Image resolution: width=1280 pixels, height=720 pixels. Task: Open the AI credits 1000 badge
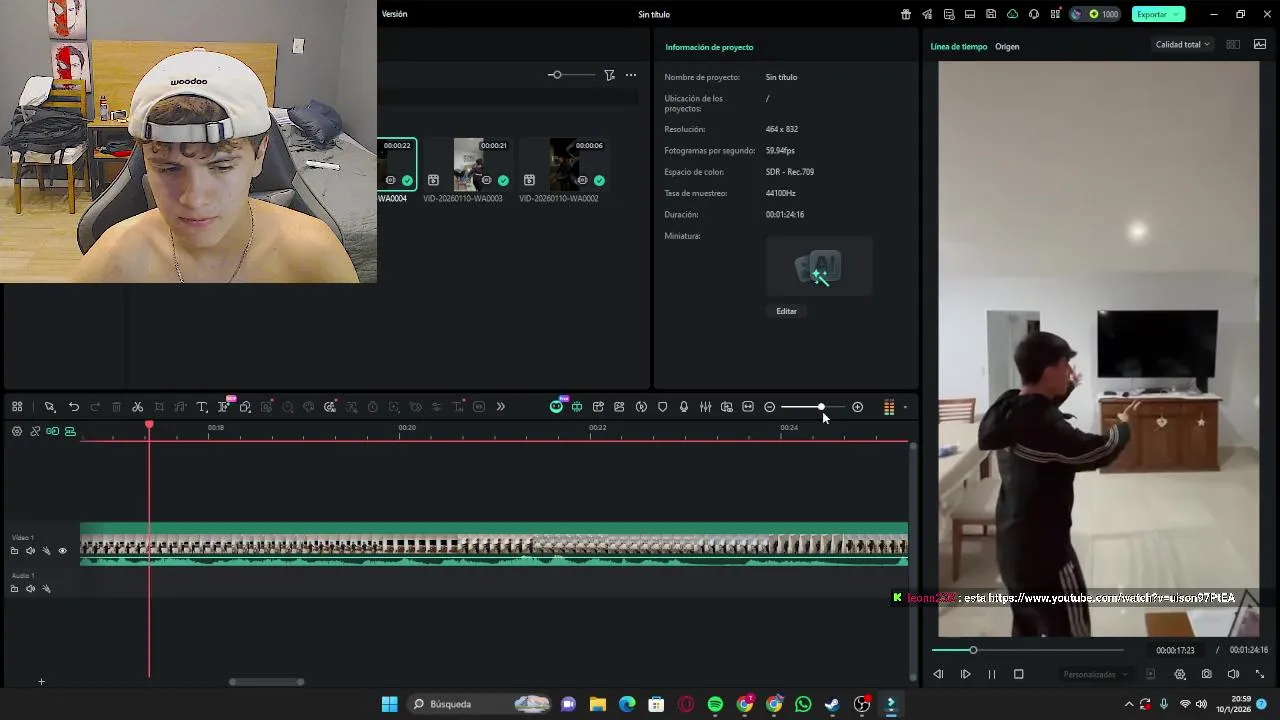1095,14
